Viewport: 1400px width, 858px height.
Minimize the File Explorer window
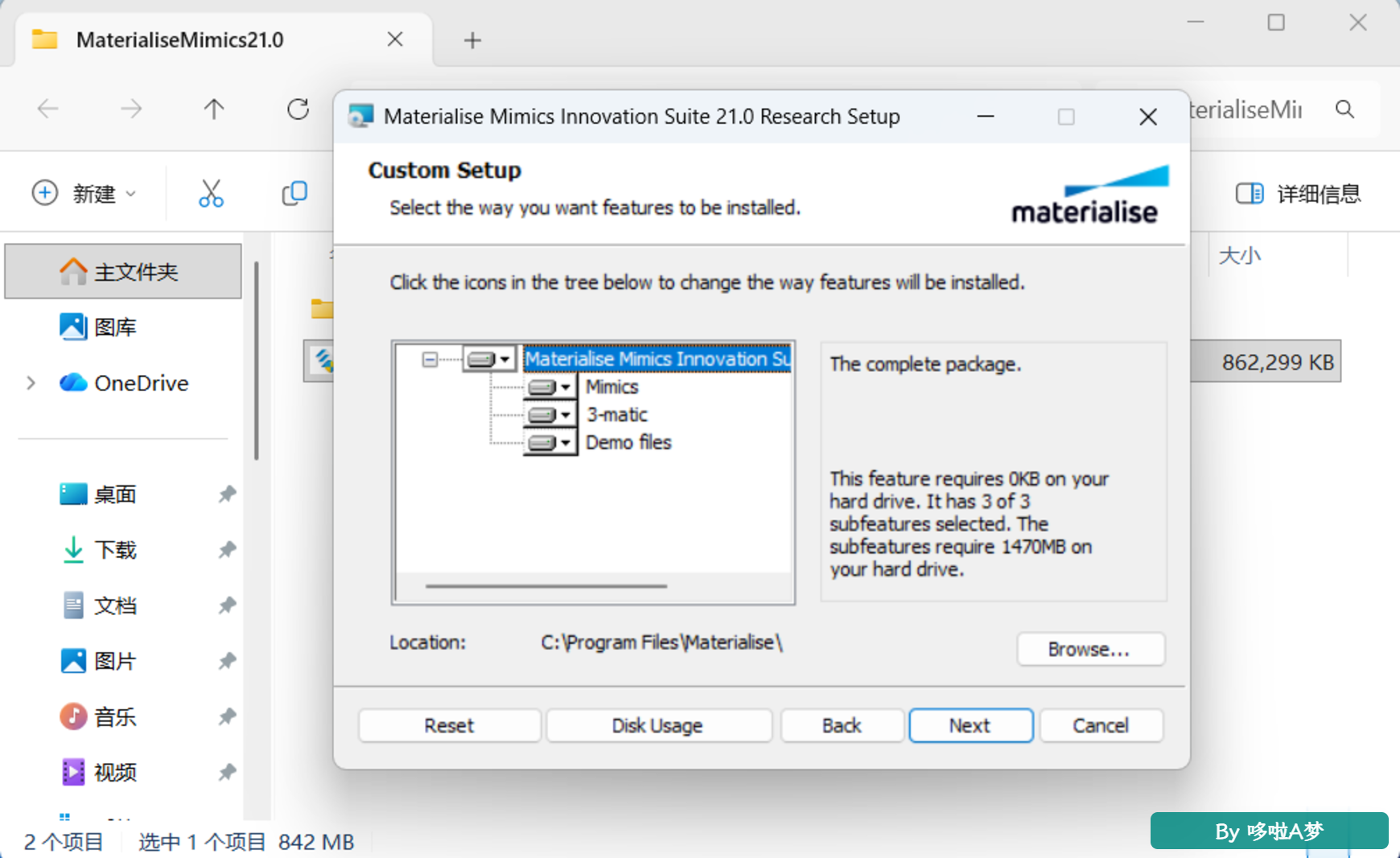(1196, 23)
